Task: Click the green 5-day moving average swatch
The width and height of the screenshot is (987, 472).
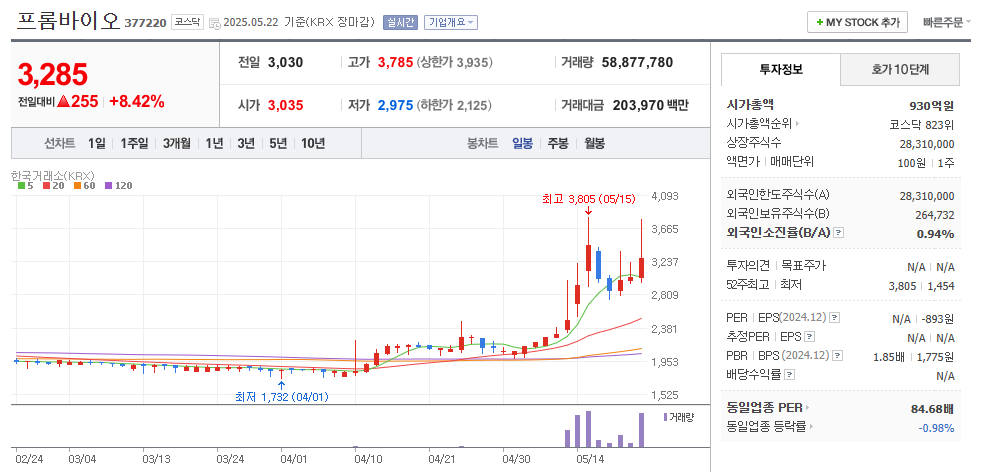Action: 21,186
